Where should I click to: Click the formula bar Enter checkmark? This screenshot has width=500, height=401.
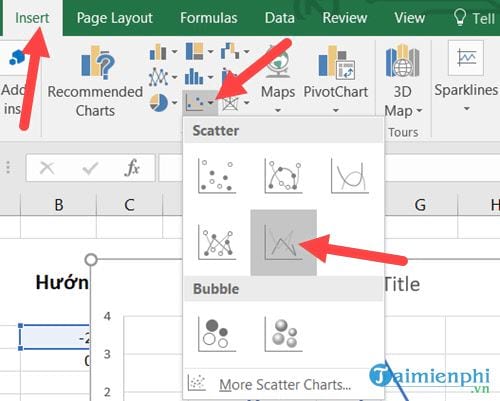90,168
